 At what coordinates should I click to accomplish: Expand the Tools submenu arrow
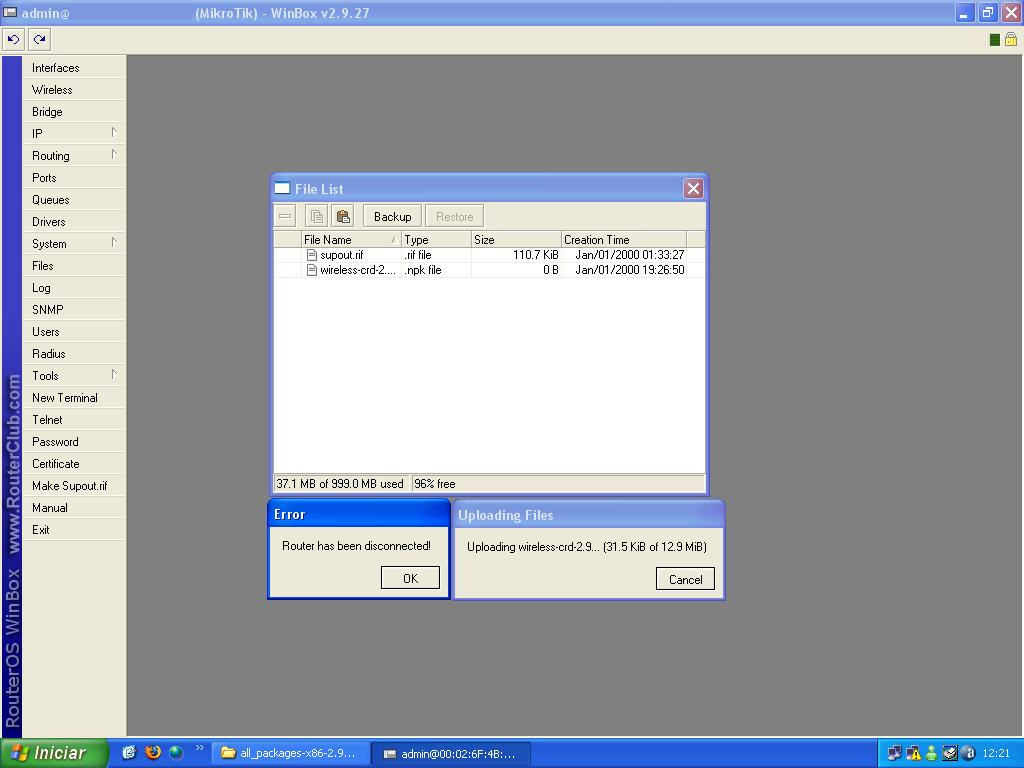114,374
